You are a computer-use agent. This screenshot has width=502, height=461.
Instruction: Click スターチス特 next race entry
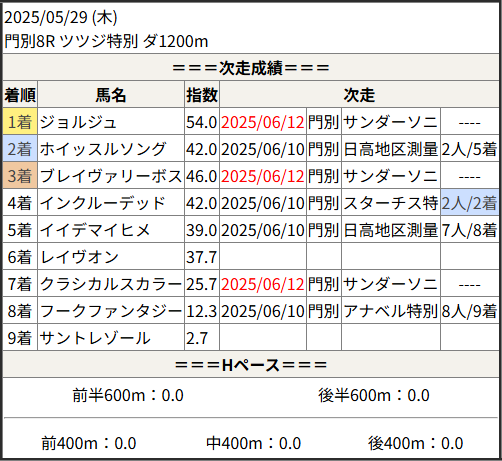pyautogui.click(x=390, y=203)
